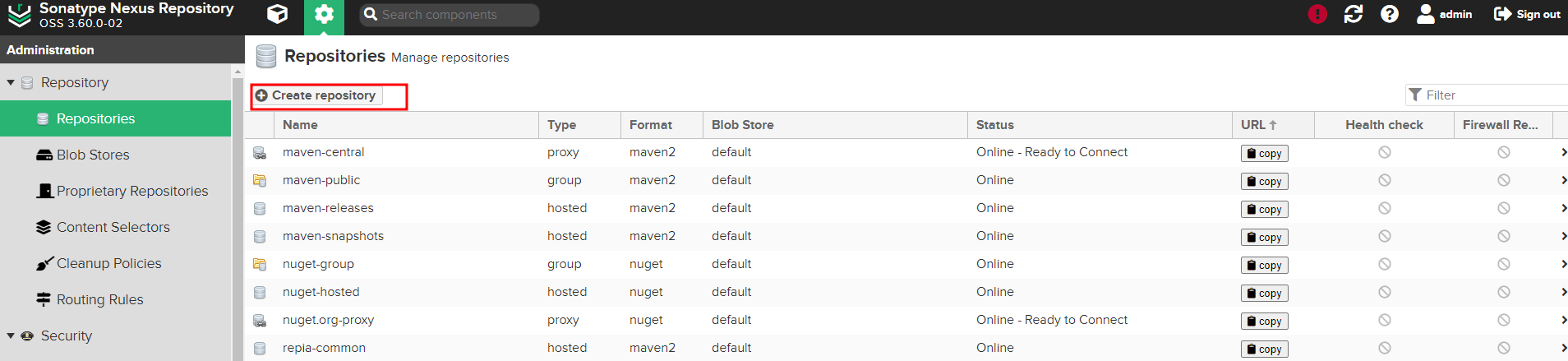The image size is (1568, 361).
Task: Collapse the Repository tree section
Action: tap(11, 83)
